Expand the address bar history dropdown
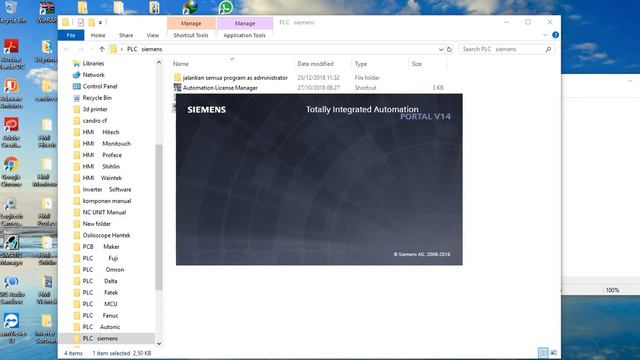Screen dimensions: 640x360 click(441, 49)
